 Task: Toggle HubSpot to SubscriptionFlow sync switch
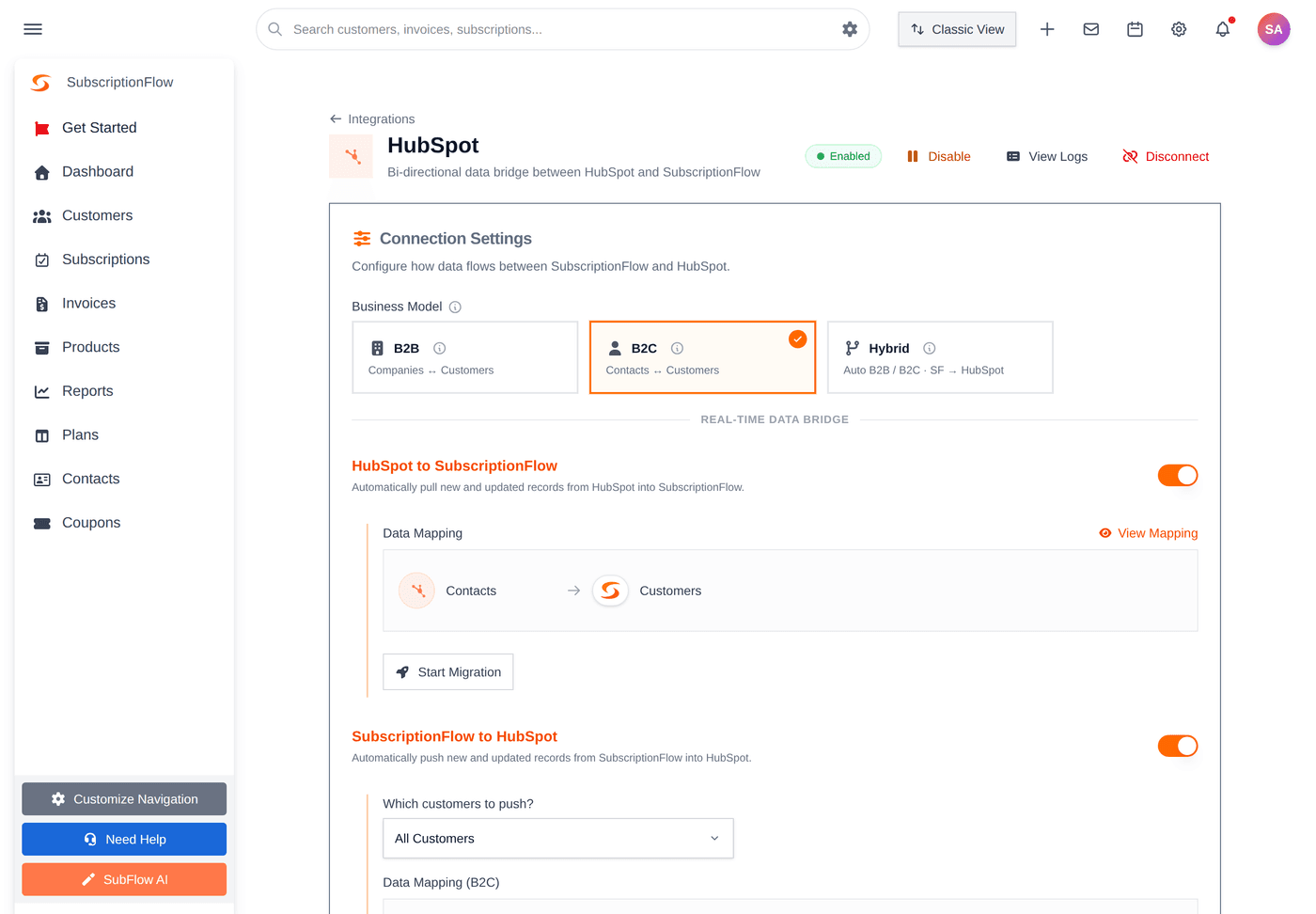pyautogui.click(x=1178, y=476)
